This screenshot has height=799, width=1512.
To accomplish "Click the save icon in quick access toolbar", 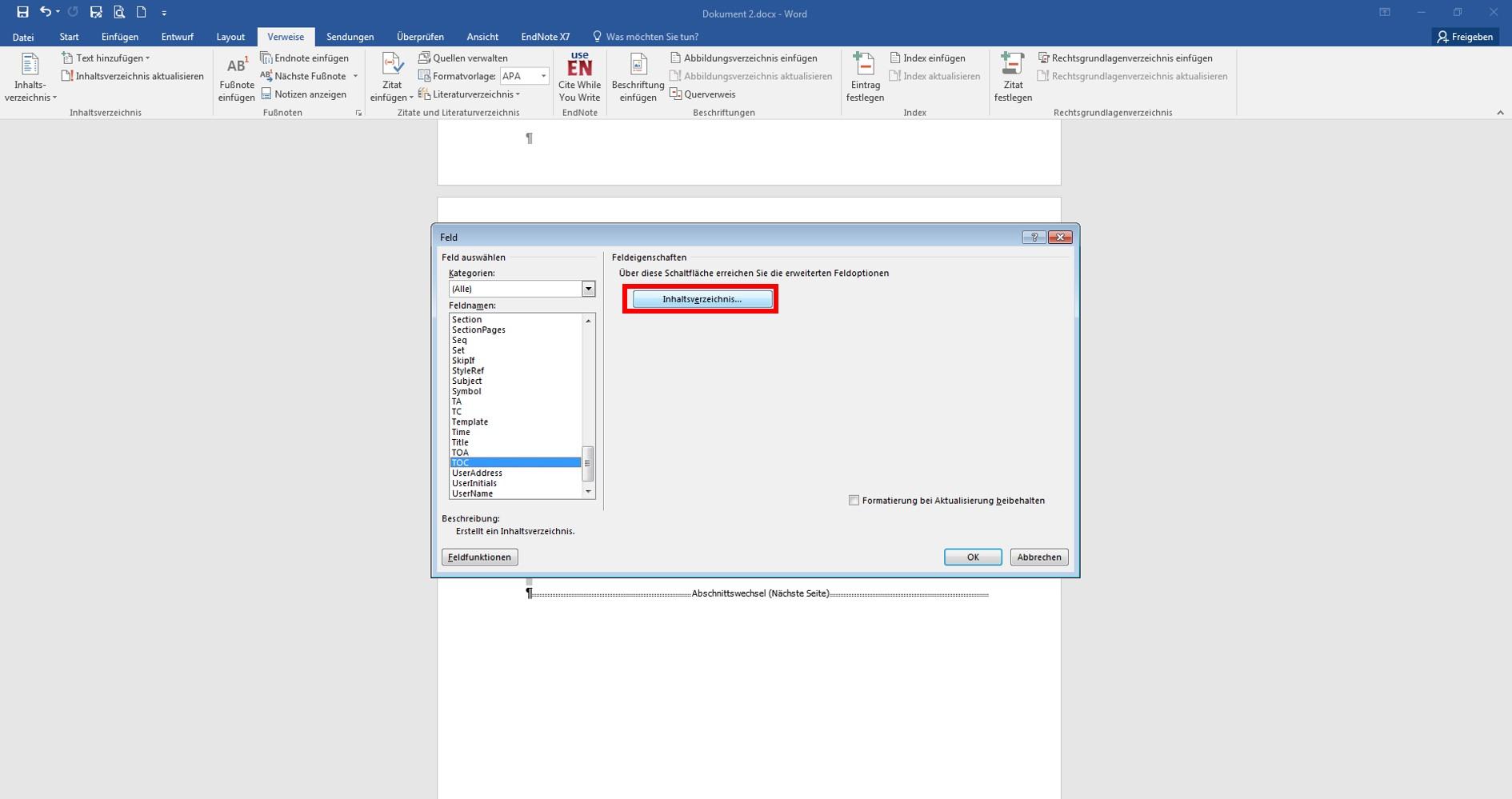I will tap(22, 12).
